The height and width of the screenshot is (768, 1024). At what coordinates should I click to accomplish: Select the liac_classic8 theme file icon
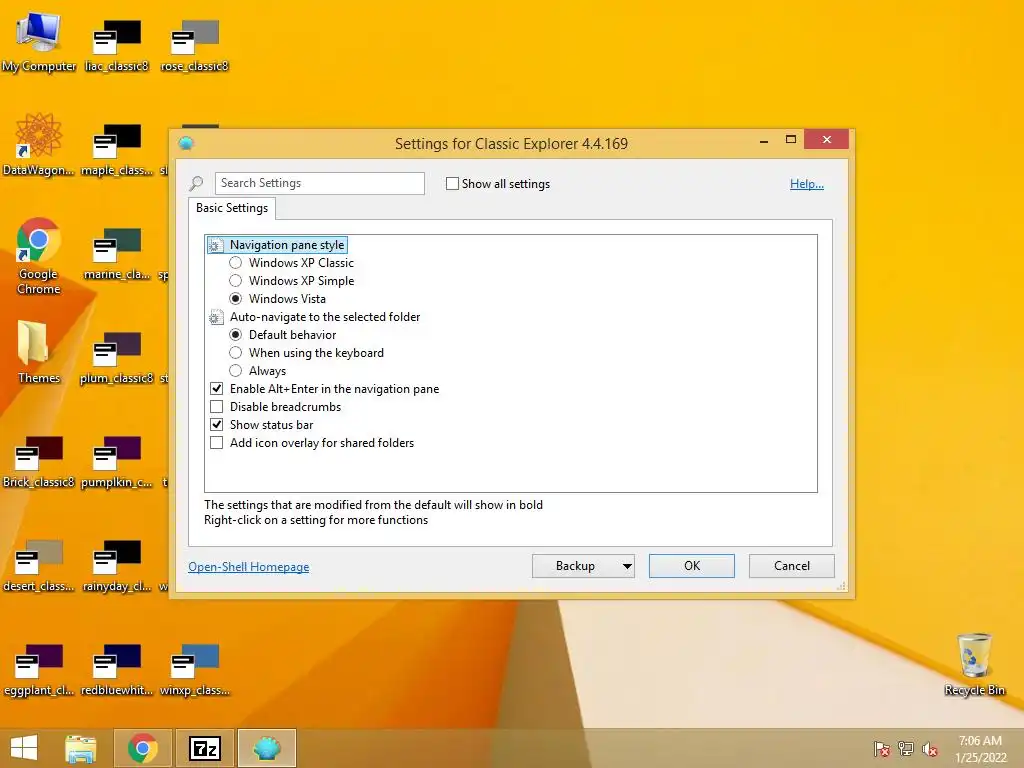tap(117, 44)
